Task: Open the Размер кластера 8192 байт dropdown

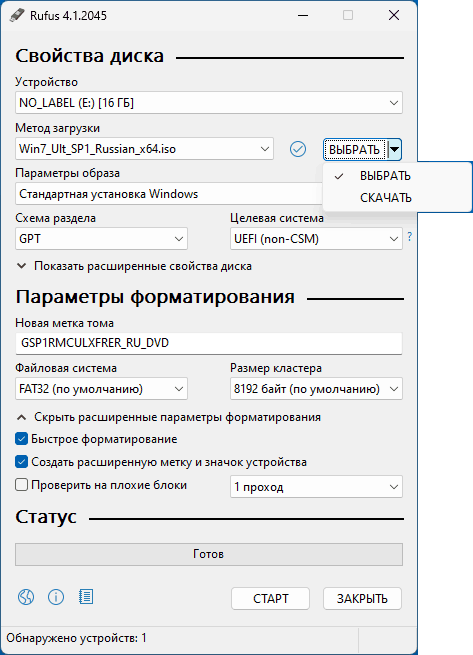Action: tap(316, 389)
